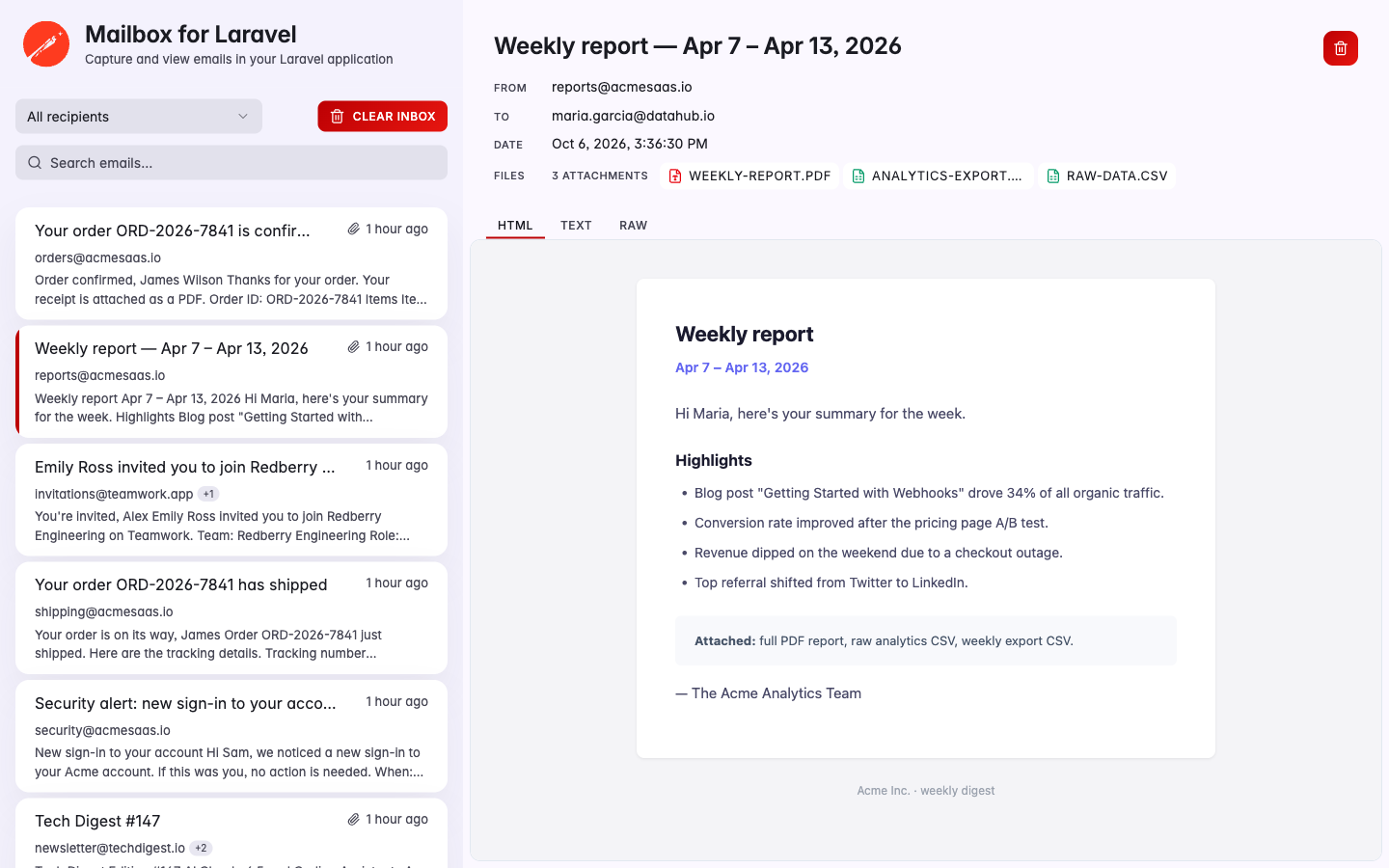
Task: Click the green file icon of RAW-DATA.CSV
Action: [x=1053, y=176]
